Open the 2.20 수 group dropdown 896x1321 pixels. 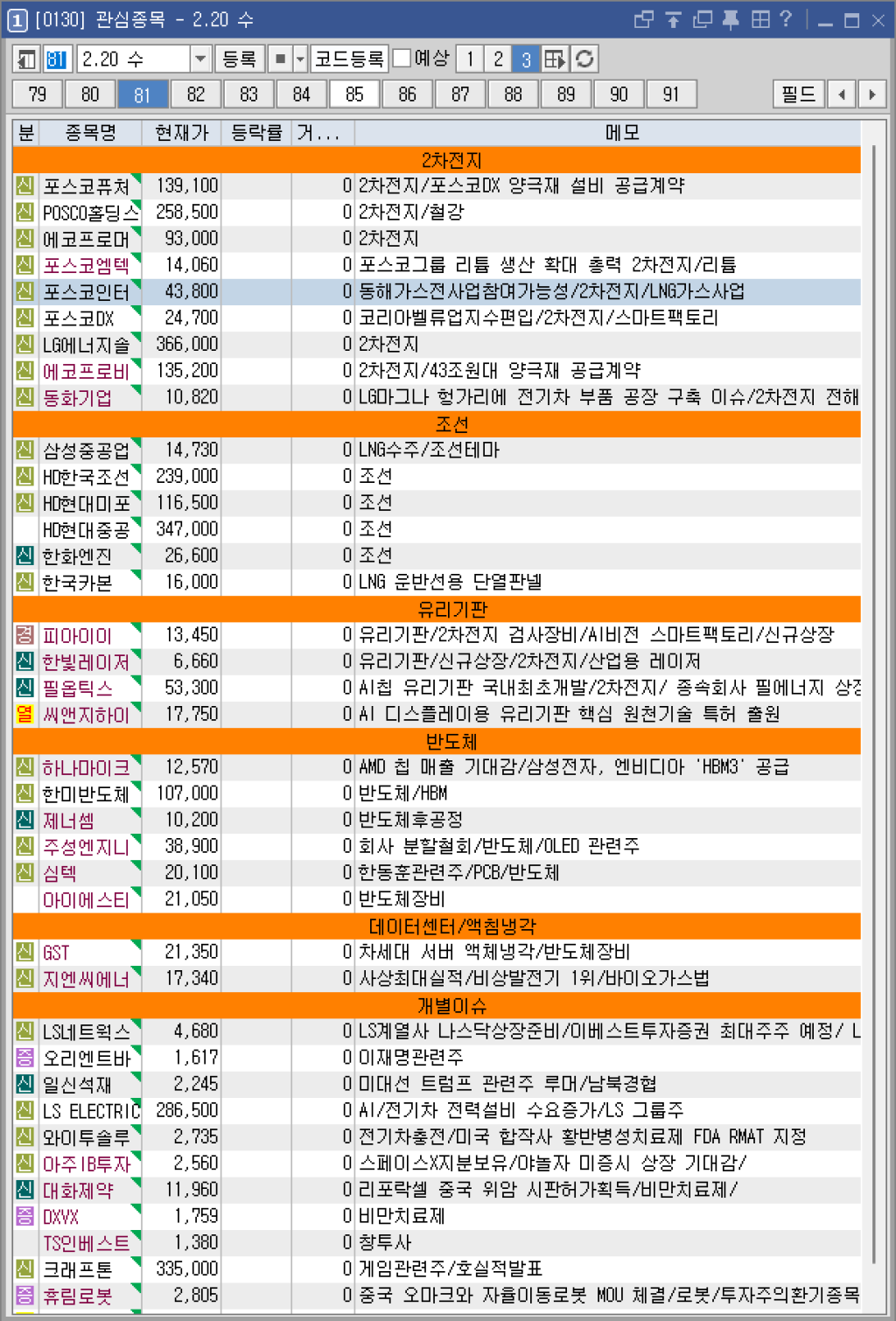pyautogui.click(x=200, y=59)
